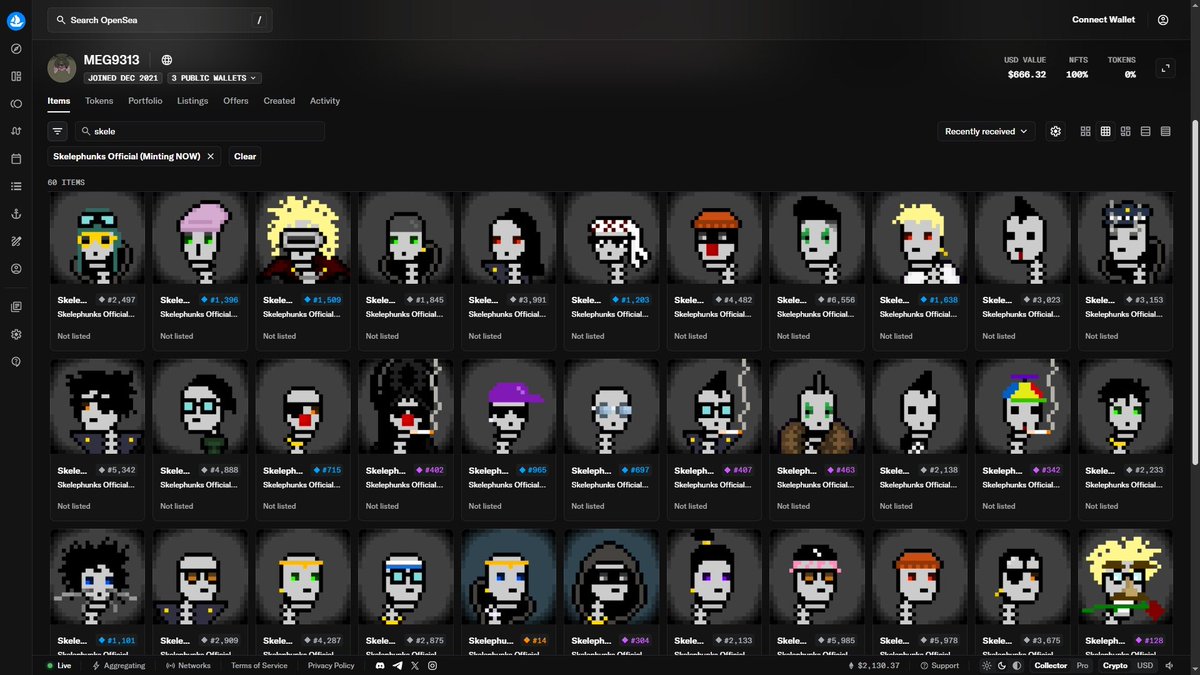
Task: Select Collector mode
Action: [x=1051, y=665]
